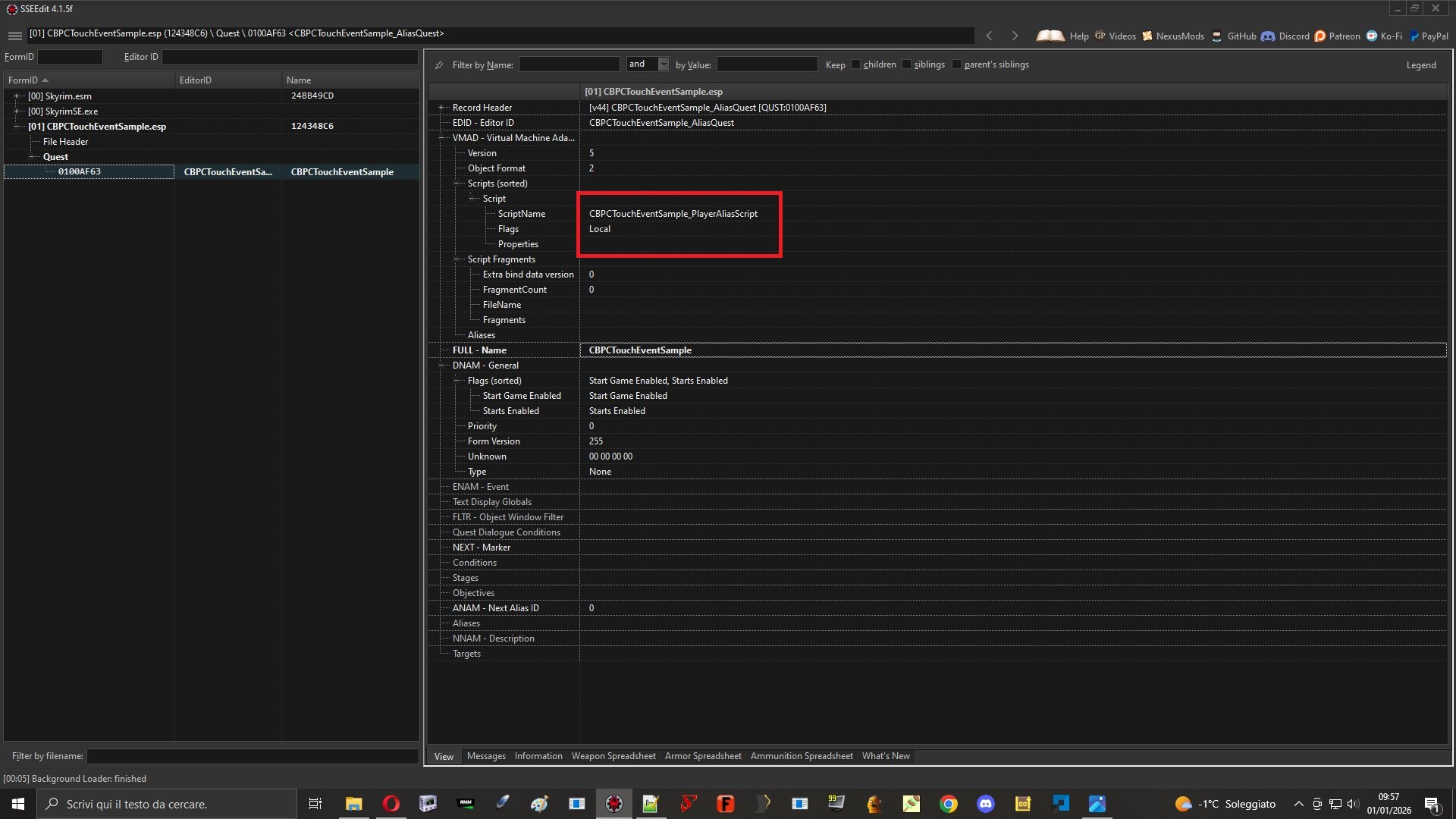Open Task View in taskbar
The height and width of the screenshot is (819, 1456).
coord(315,804)
